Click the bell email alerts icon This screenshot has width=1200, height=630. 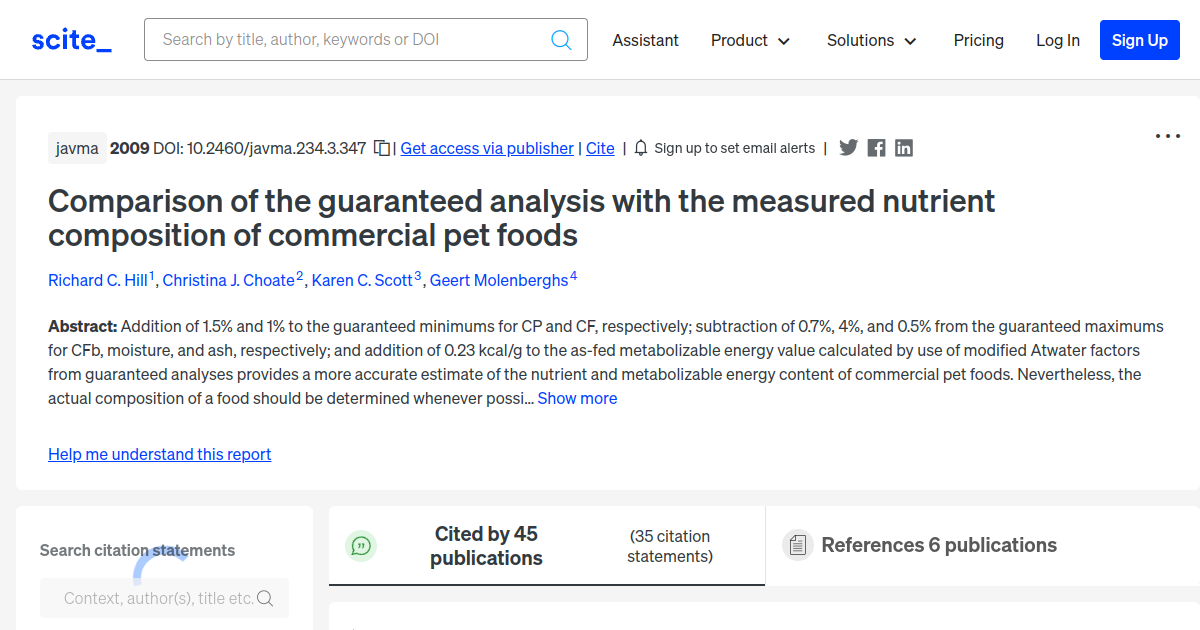pyautogui.click(x=641, y=148)
